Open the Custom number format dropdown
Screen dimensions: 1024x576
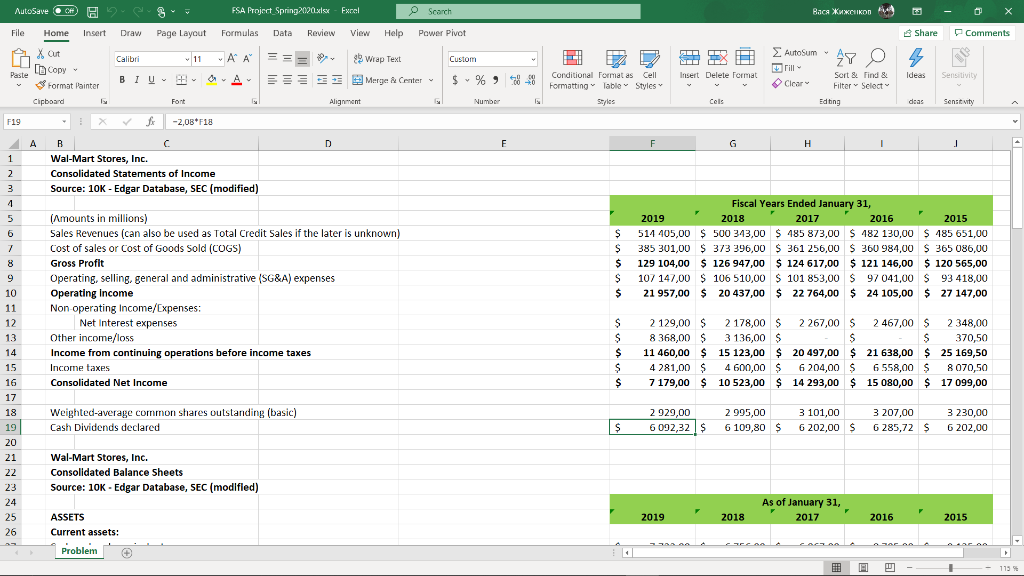coord(533,59)
